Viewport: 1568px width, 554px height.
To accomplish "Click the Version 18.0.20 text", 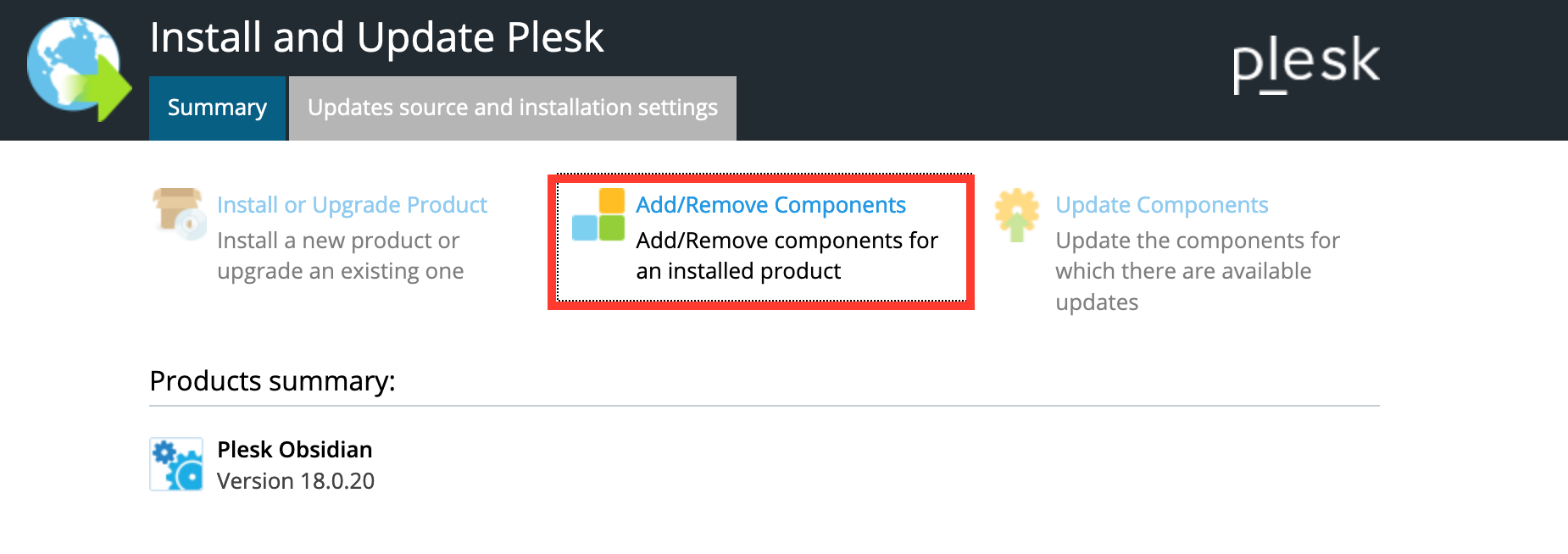I will (296, 481).
